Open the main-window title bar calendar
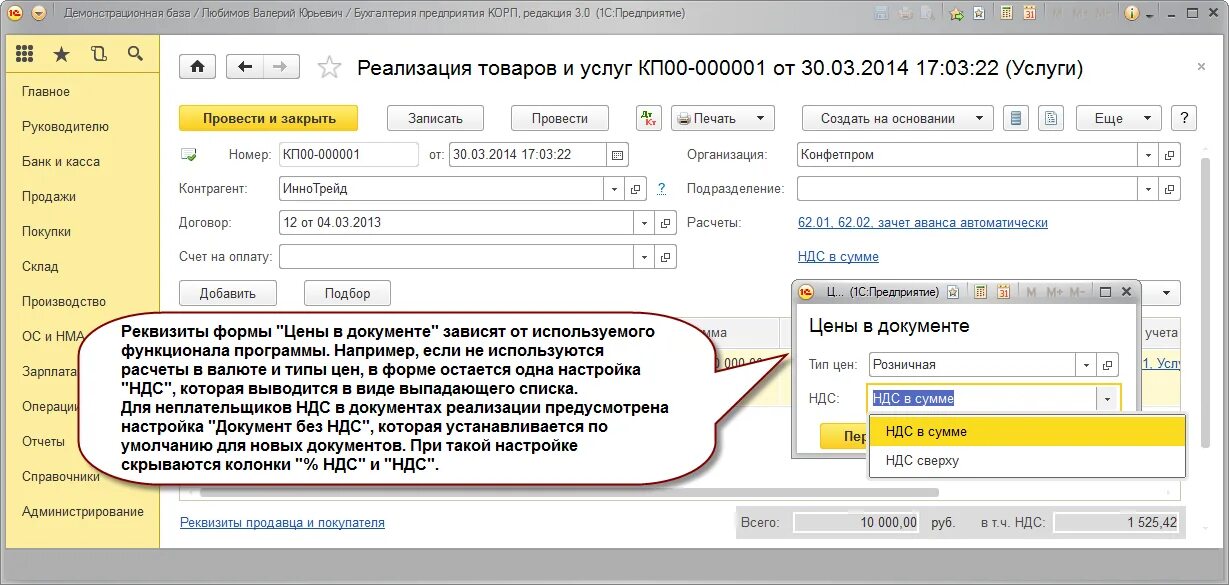This screenshot has height=585, width=1229. click(x=1028, y=13)
